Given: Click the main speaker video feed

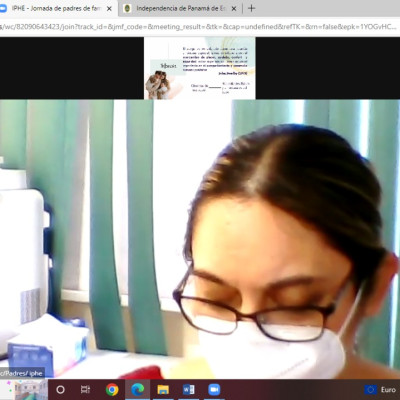Looking at the screenshot, I should click(200, 239).
